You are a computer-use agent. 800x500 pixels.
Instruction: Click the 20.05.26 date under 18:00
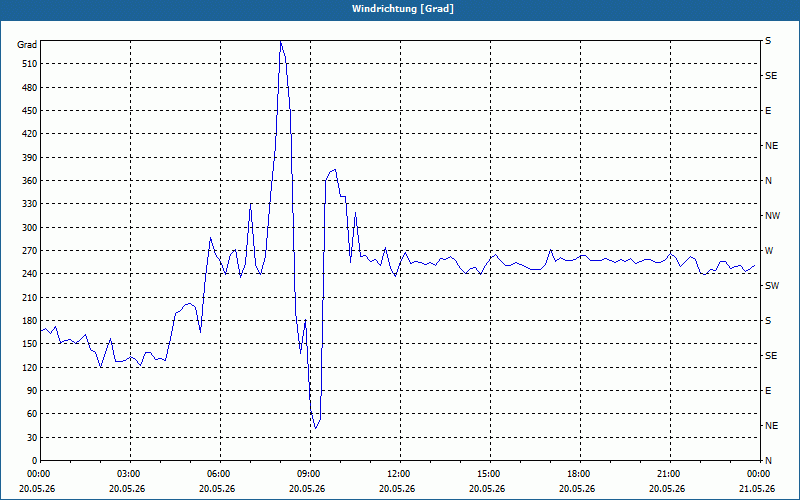click(x=577, y=489)
